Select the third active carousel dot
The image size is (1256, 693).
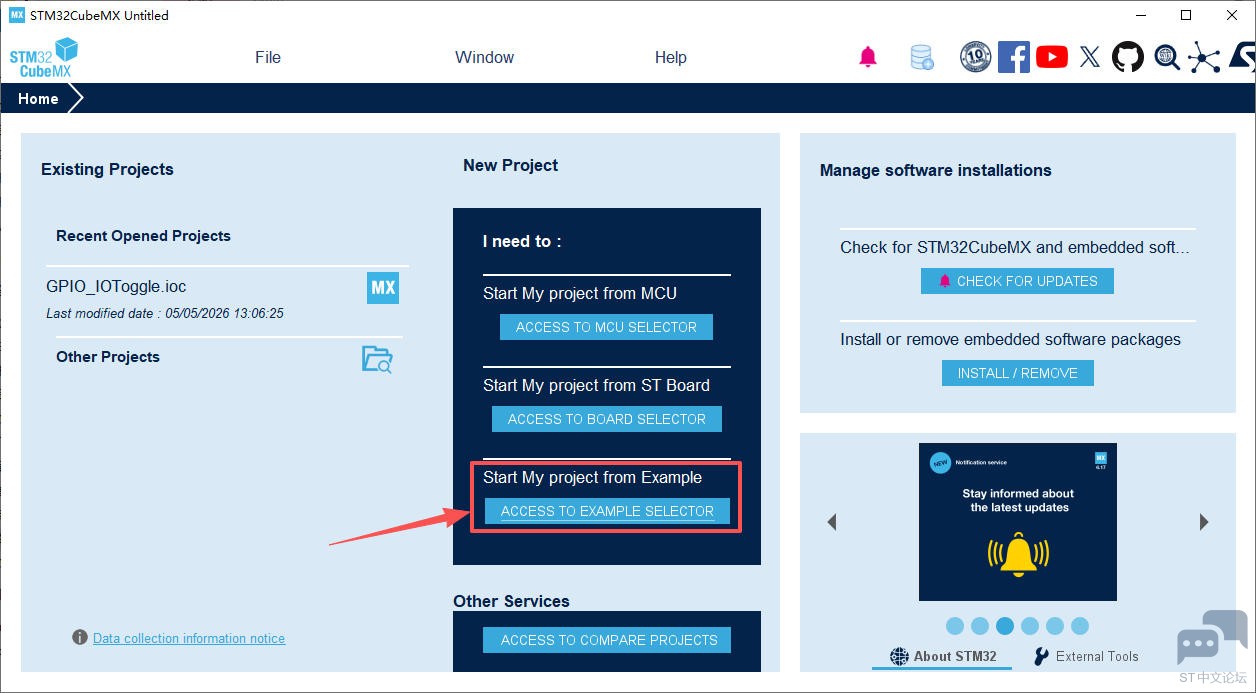(x=1005, y=626)
